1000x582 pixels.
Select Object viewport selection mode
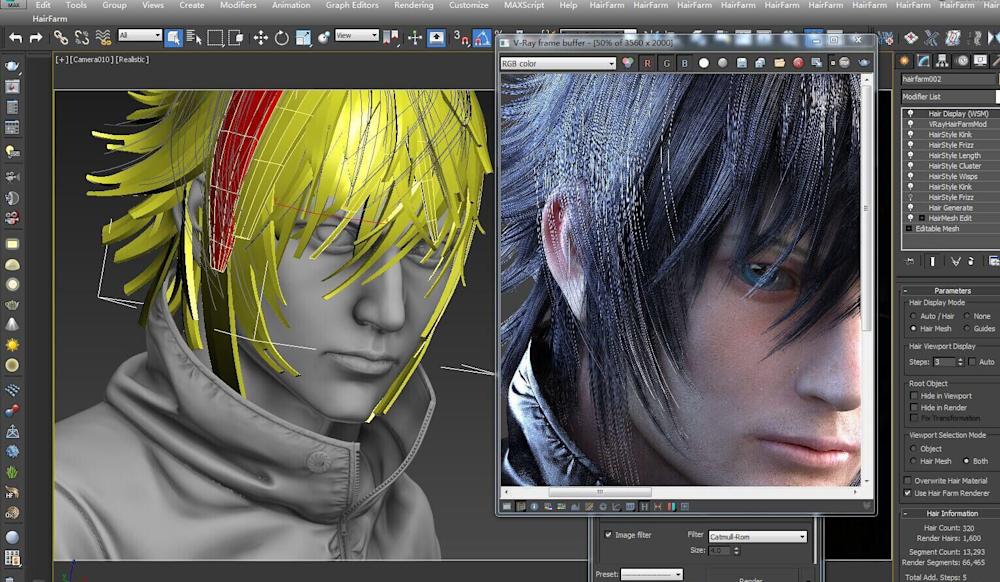(x=913, y=449)
